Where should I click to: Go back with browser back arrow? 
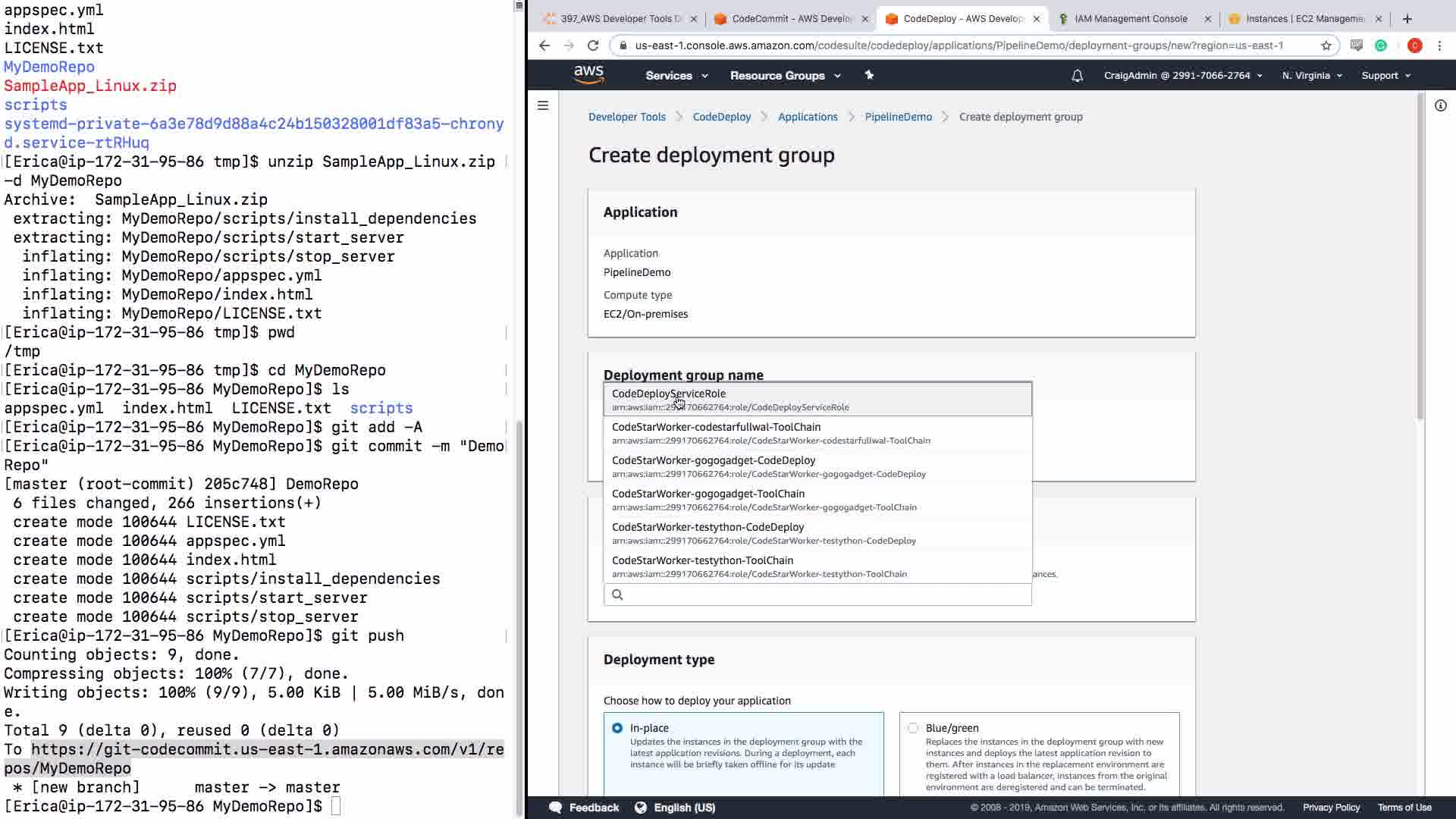pos(544,45)
